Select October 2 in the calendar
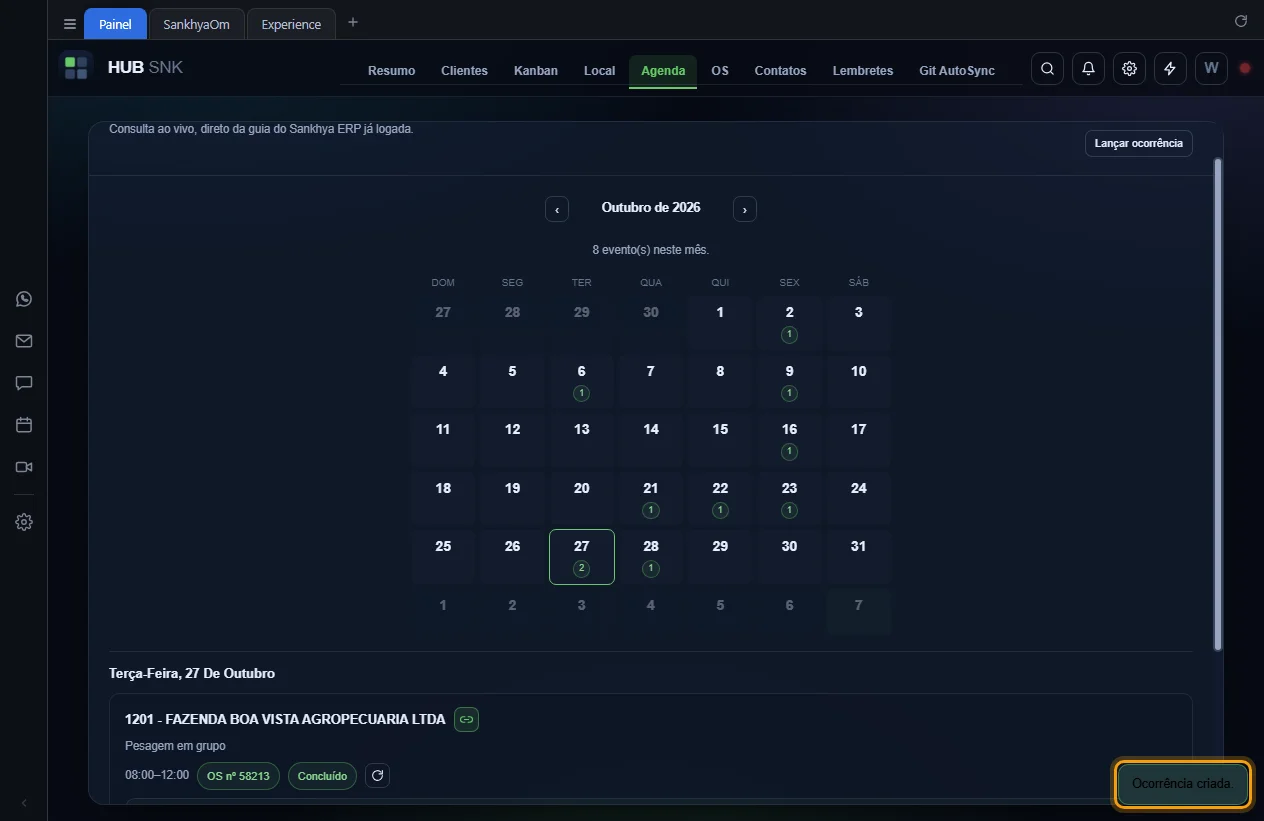Image resolution: width=1264 pixels, height=821 pixels. tap(789, 323)
